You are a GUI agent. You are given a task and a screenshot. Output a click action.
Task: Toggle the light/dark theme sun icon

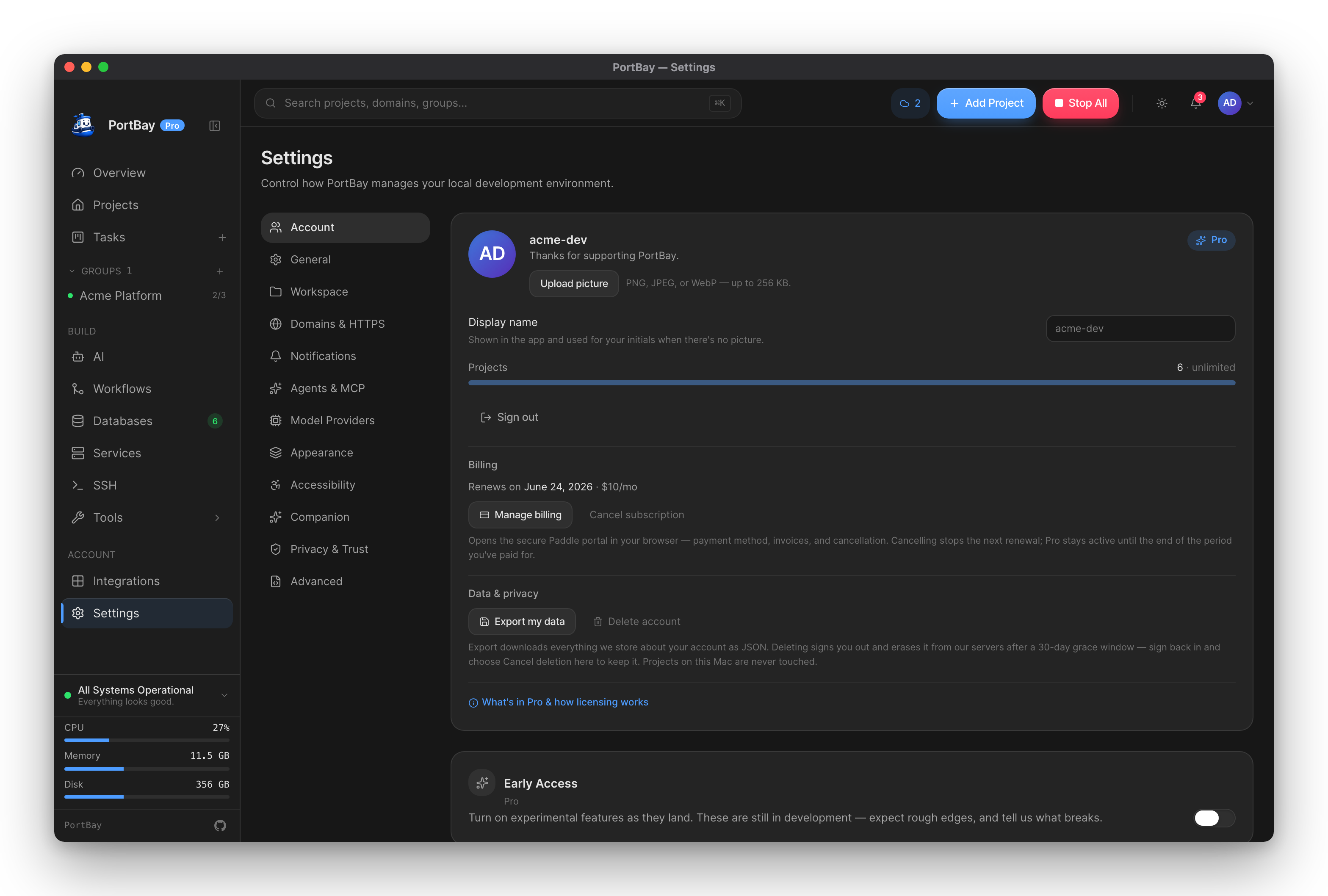tap(1162, 103)
